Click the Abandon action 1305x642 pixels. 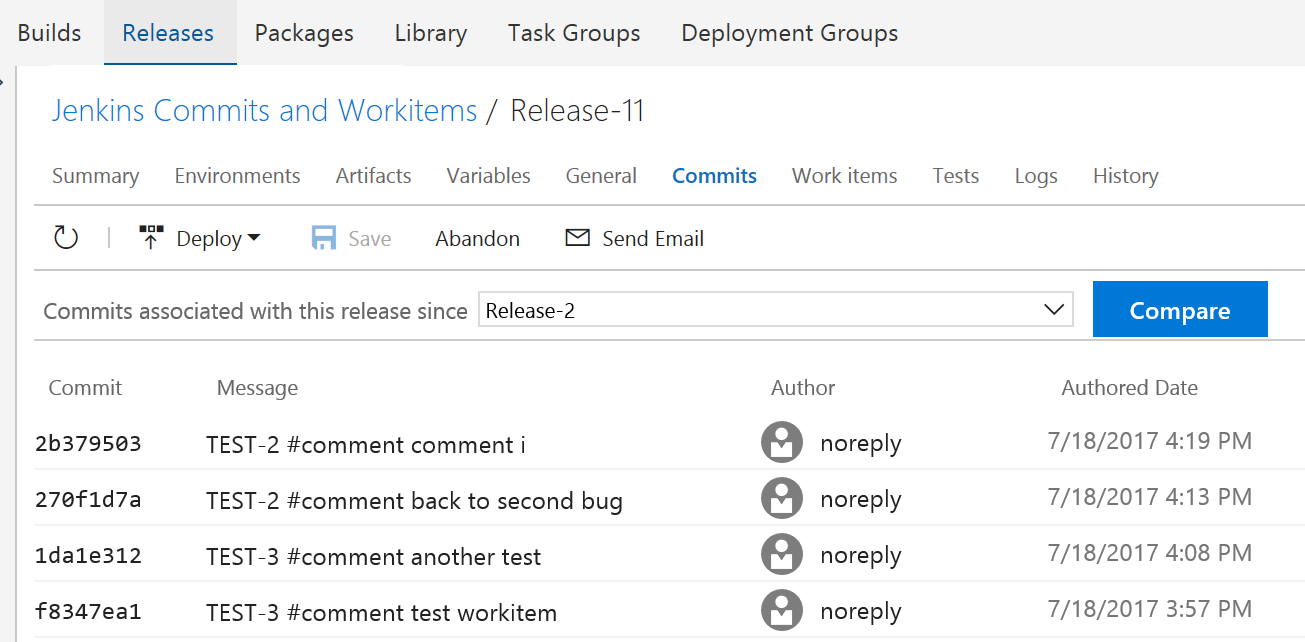coord(477,238)
